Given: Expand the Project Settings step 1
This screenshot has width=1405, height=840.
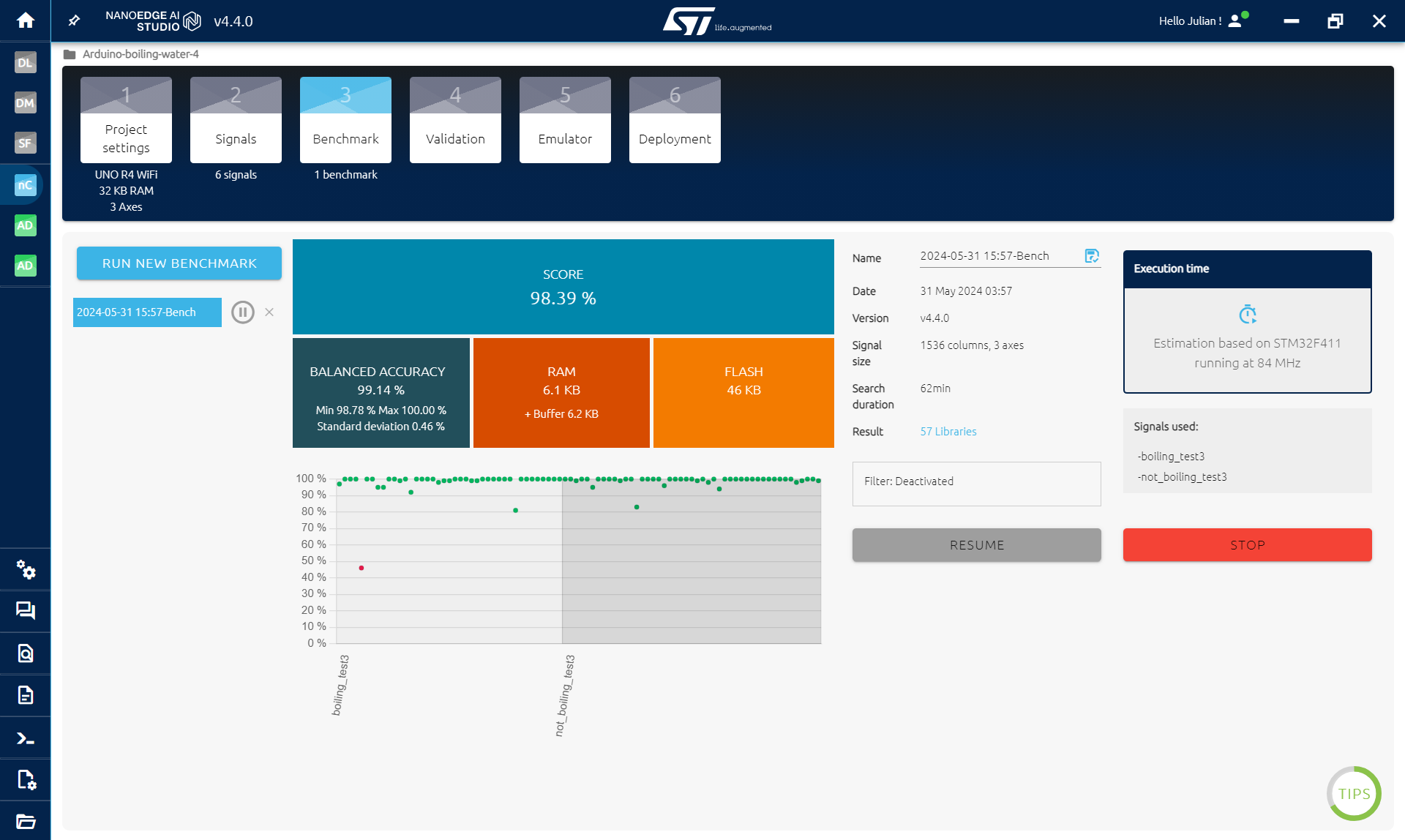Looking at the screenshot, I should (x=125, y=119).
